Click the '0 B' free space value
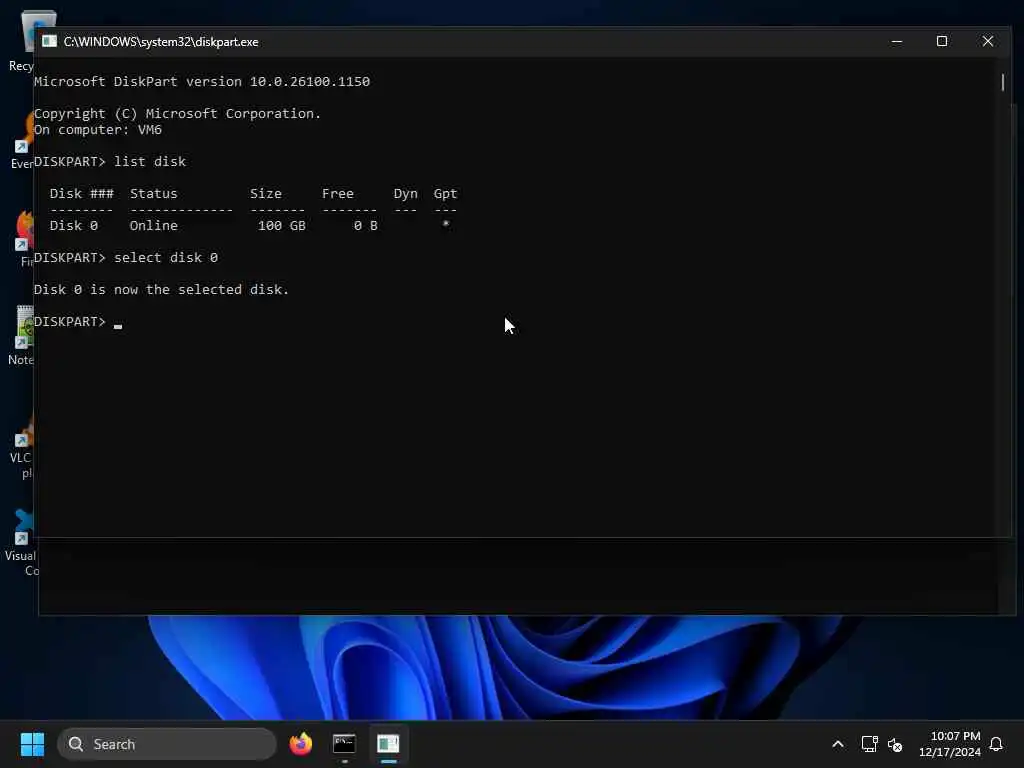Image resolution: width=1024 pixels, height=768 pixels. pos(366,225)
